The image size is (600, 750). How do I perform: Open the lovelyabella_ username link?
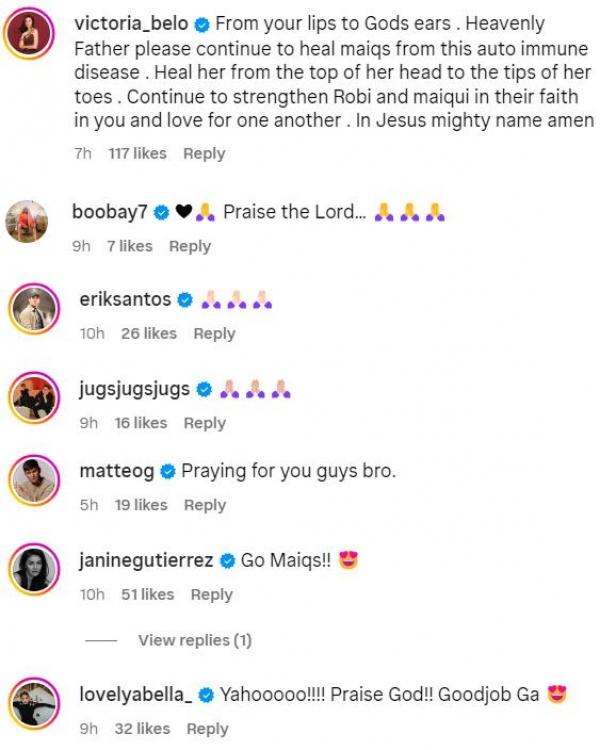coord(135,693)
